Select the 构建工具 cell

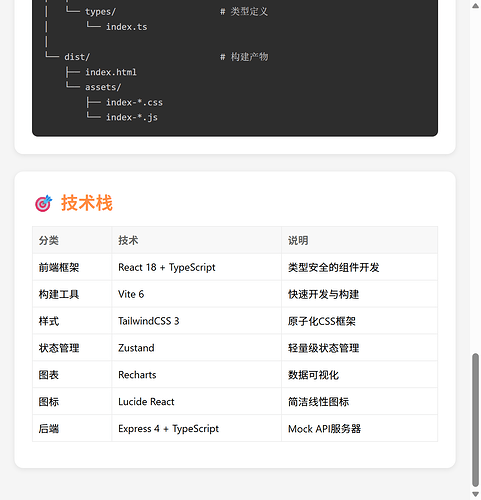[72, 294]
